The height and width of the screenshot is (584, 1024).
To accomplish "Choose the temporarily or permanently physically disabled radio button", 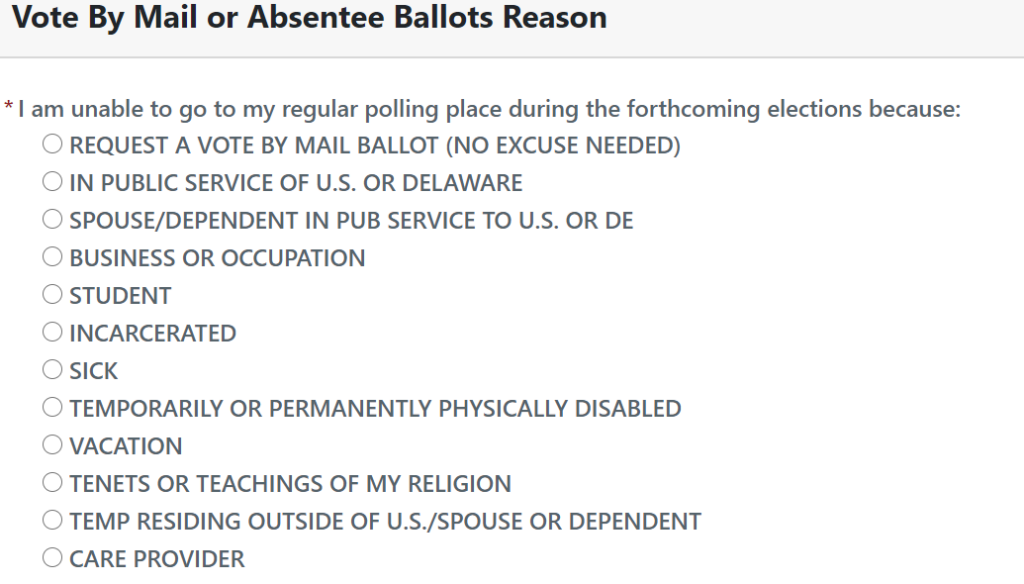I will tap(53, 407).
